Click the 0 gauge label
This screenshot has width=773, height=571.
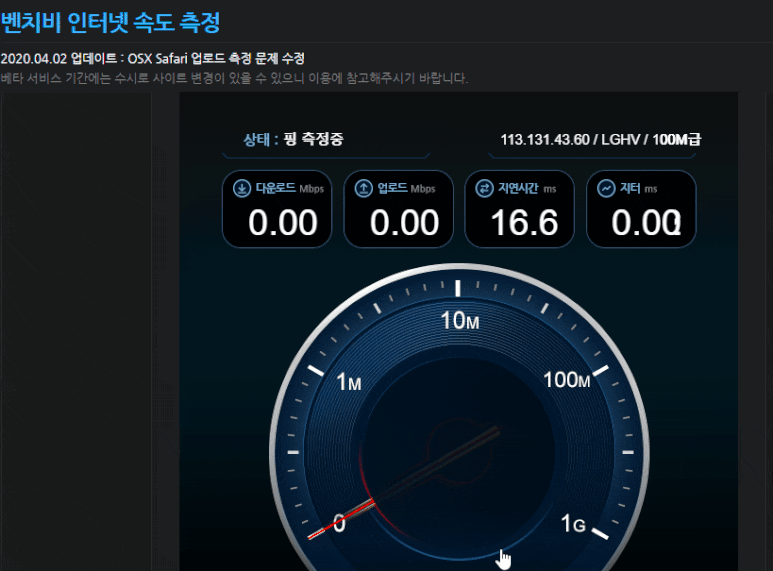(339, 524)
